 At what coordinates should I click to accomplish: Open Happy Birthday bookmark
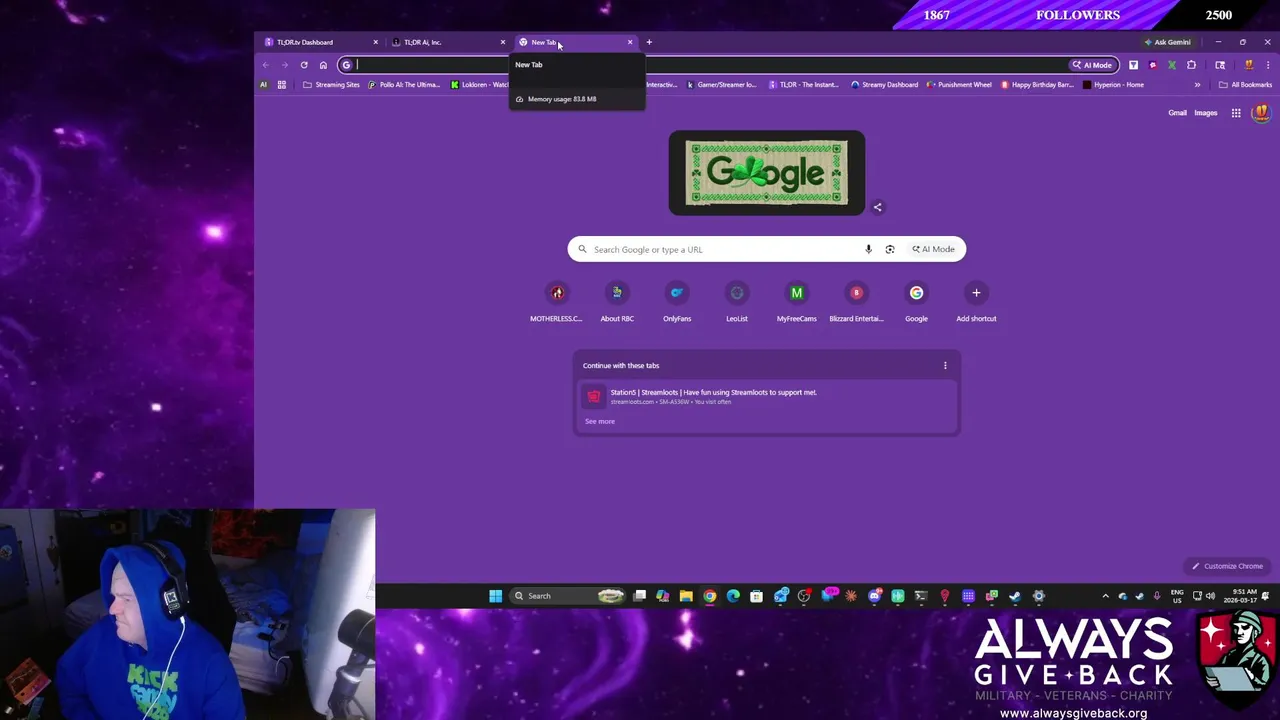(x=1039, y=85)
